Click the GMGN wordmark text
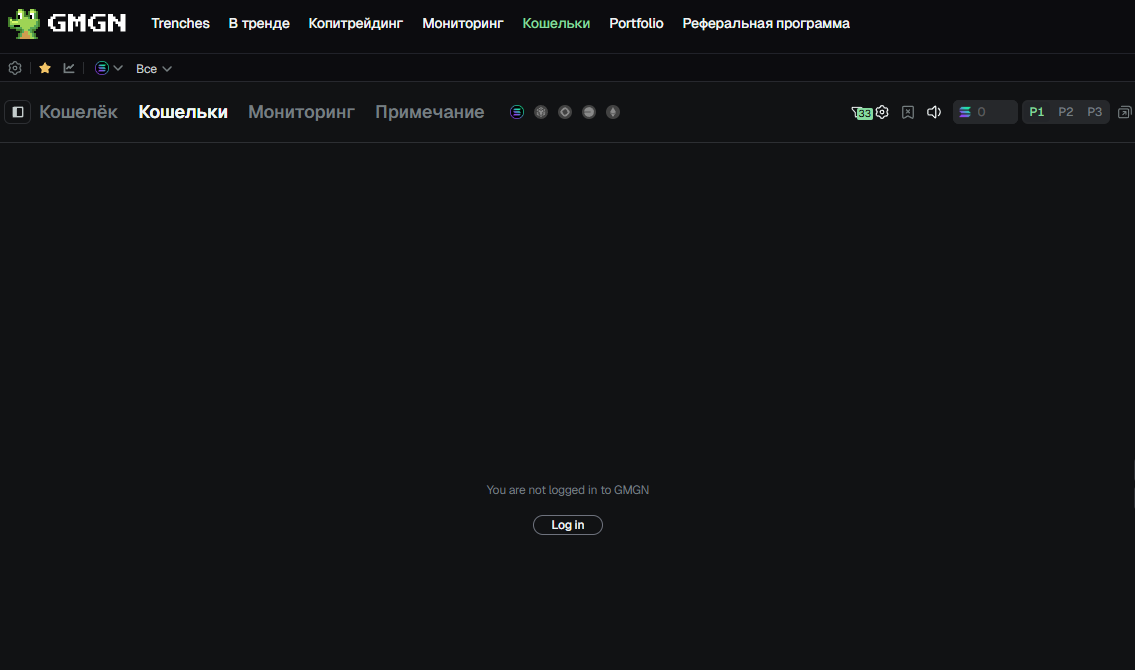 click(x=87, y=23)
